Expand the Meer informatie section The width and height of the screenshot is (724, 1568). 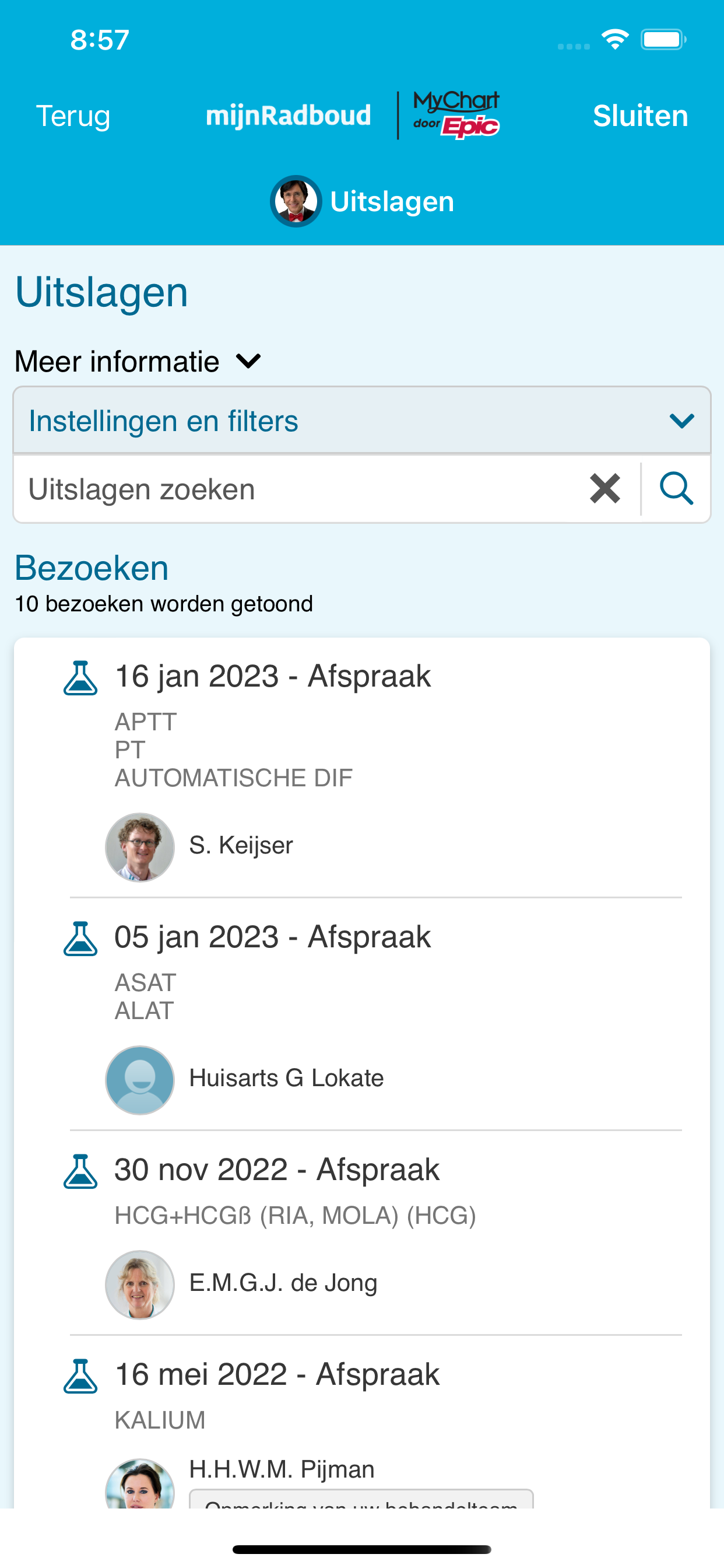coord(139,362)
